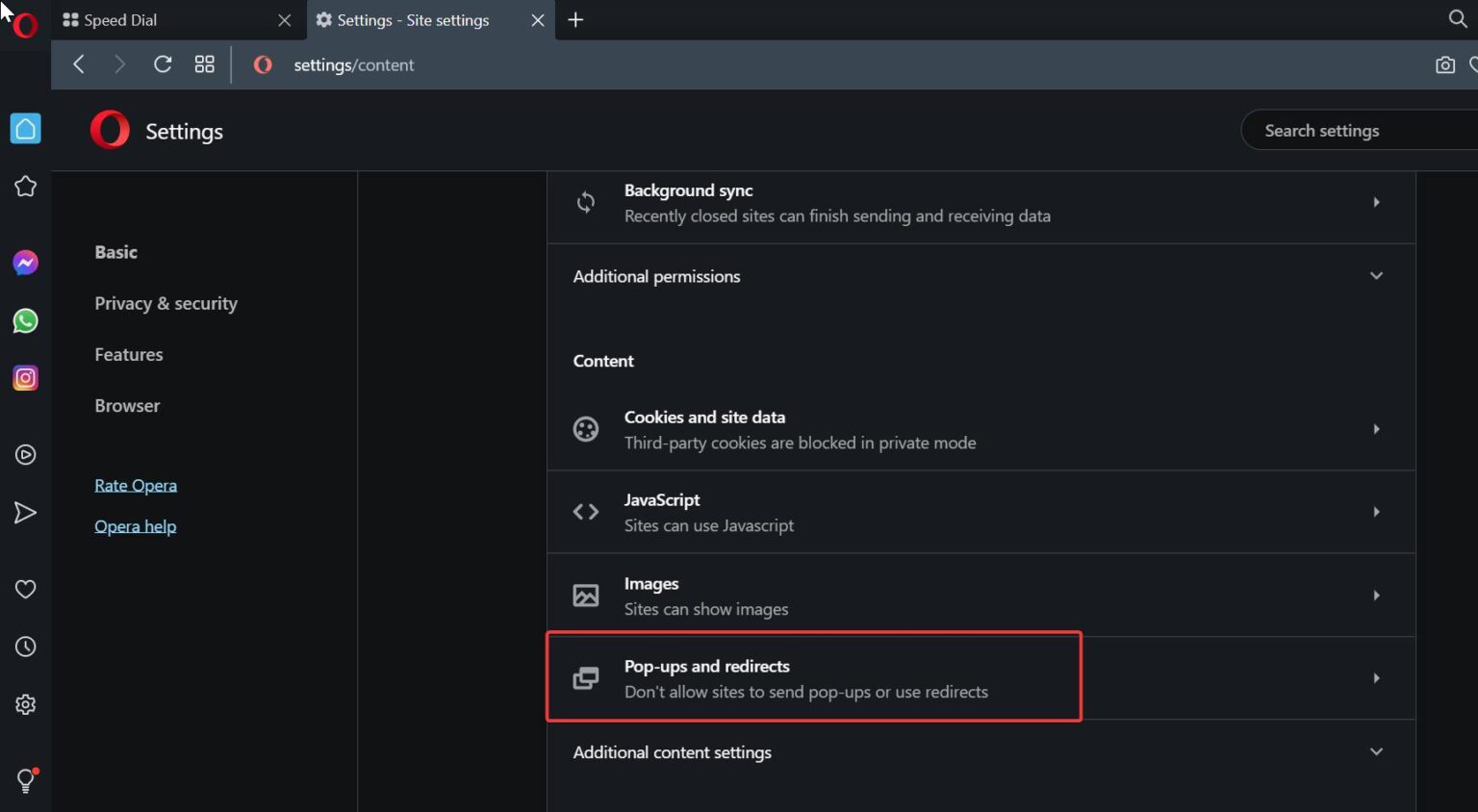Reload the page with the refresh icon
Image resolution: width=1478 pixels, height=812 pixels.
click(x=162, y=63)
